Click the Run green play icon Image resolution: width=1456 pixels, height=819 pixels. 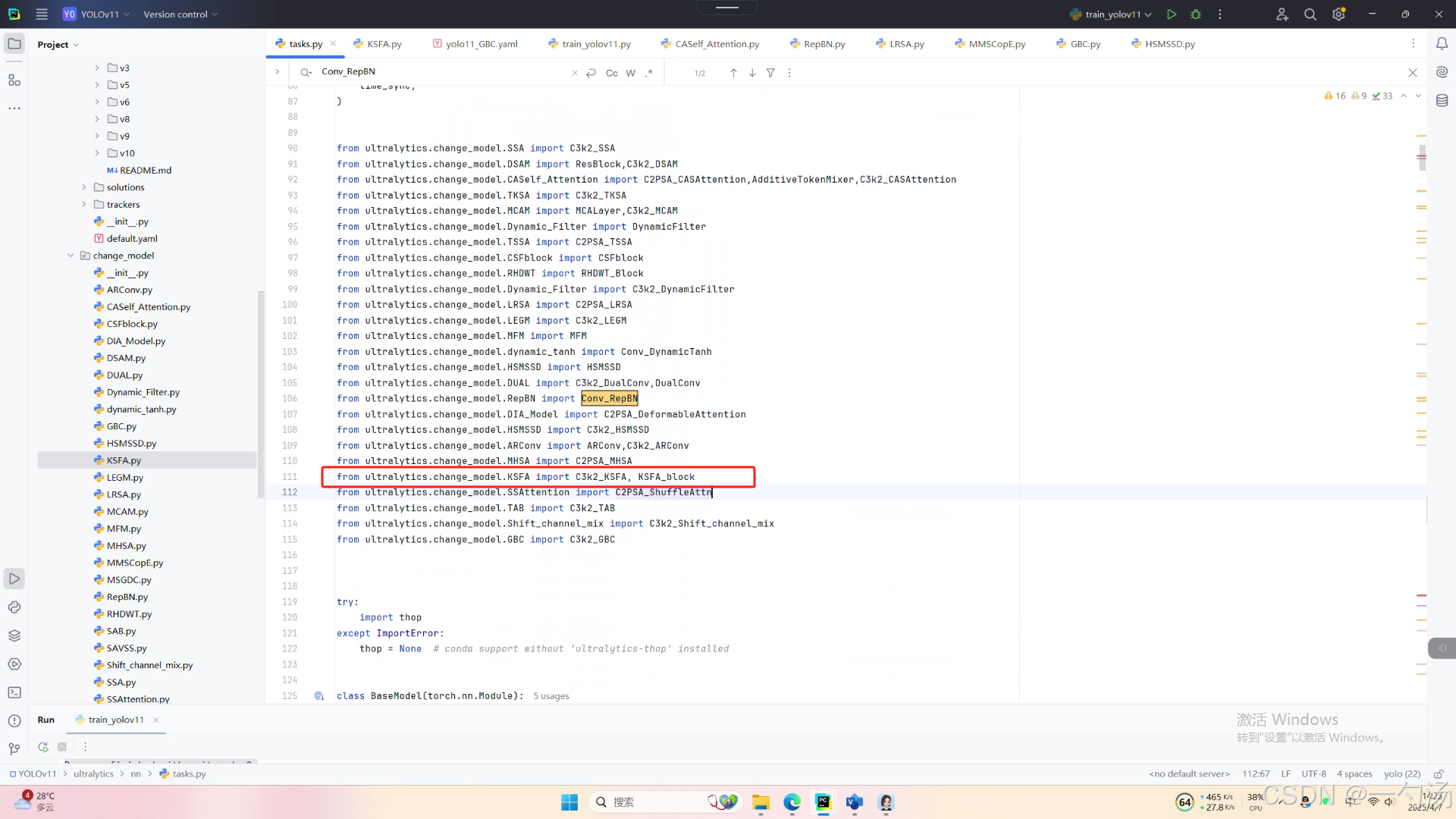coord(1172,14)
